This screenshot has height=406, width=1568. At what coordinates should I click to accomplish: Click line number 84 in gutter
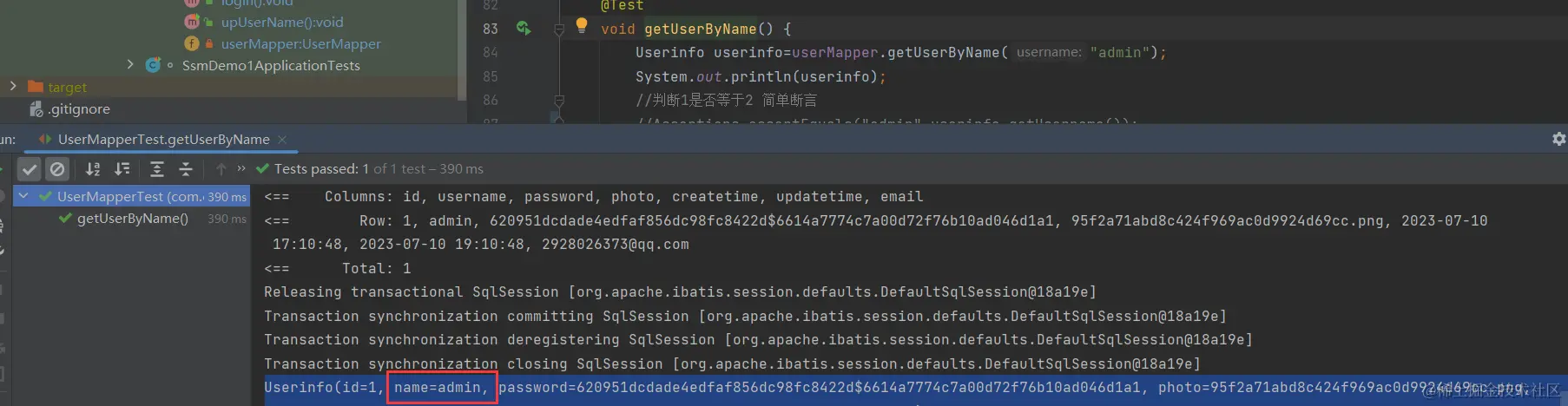click(491, 53)
